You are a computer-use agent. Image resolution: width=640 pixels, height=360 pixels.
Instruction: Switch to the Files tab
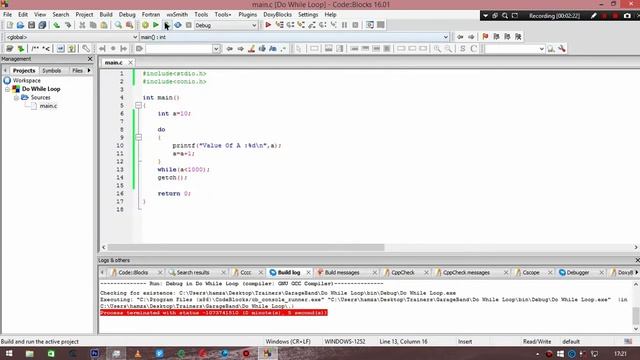(77, 71)
